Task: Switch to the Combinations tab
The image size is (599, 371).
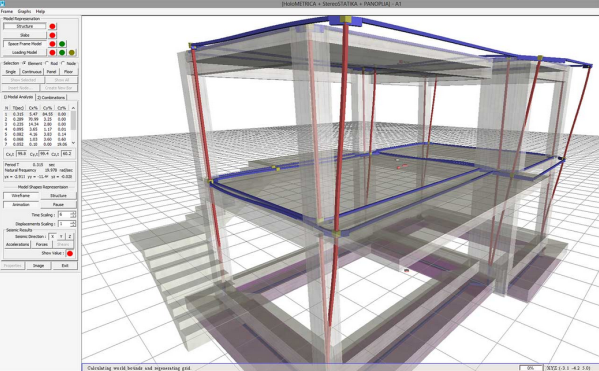Action: click(x=51, y=97)
